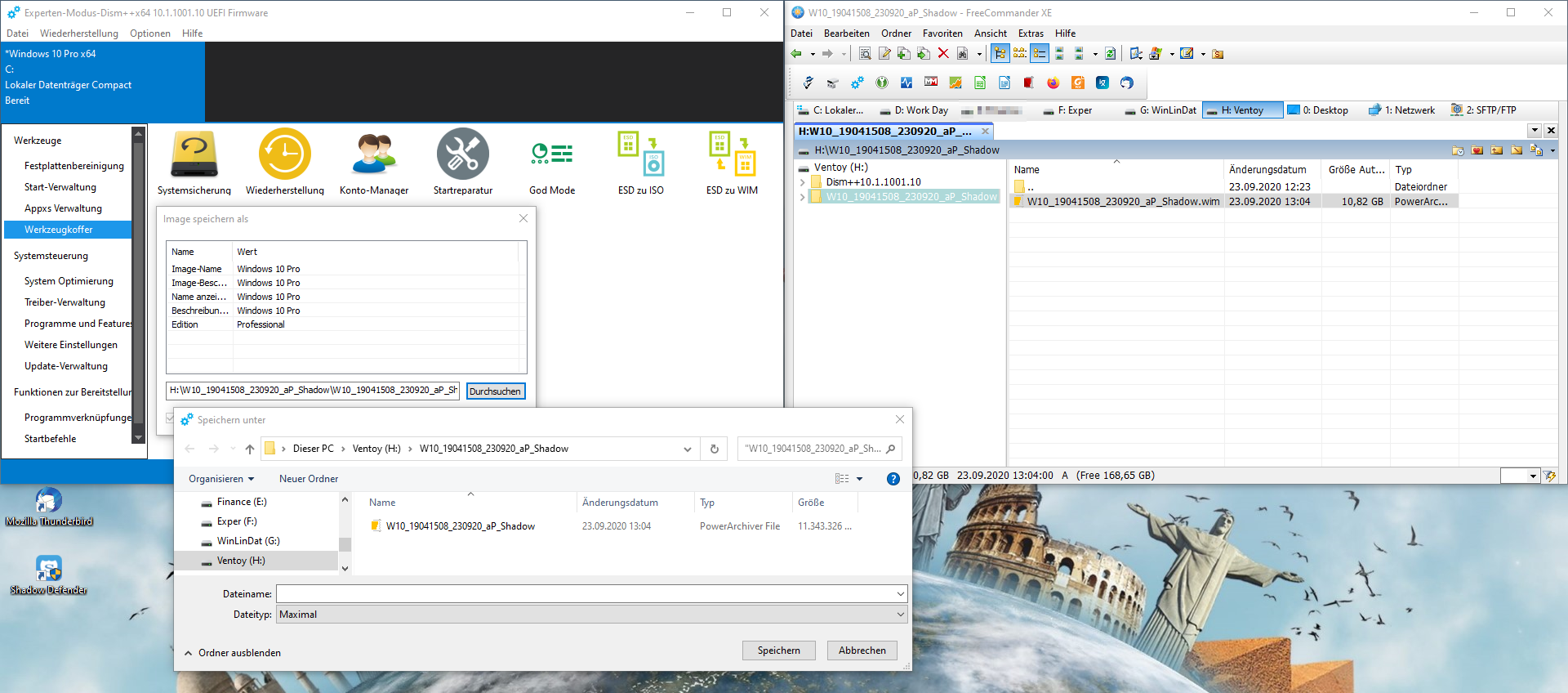Launch Konto-Manager in the Dism++ toolbox
This screenshot has width=1568, height=693.
click(x=374, y=163)
